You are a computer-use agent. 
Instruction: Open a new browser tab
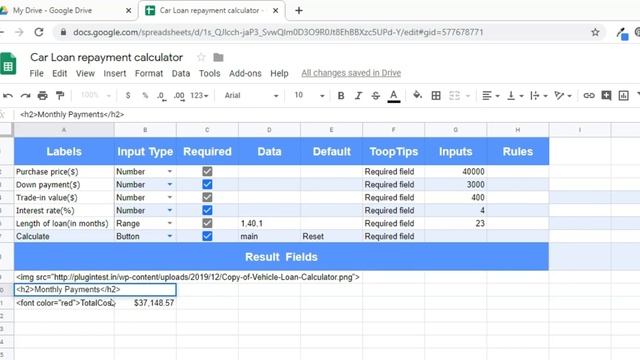coord(299,11)
